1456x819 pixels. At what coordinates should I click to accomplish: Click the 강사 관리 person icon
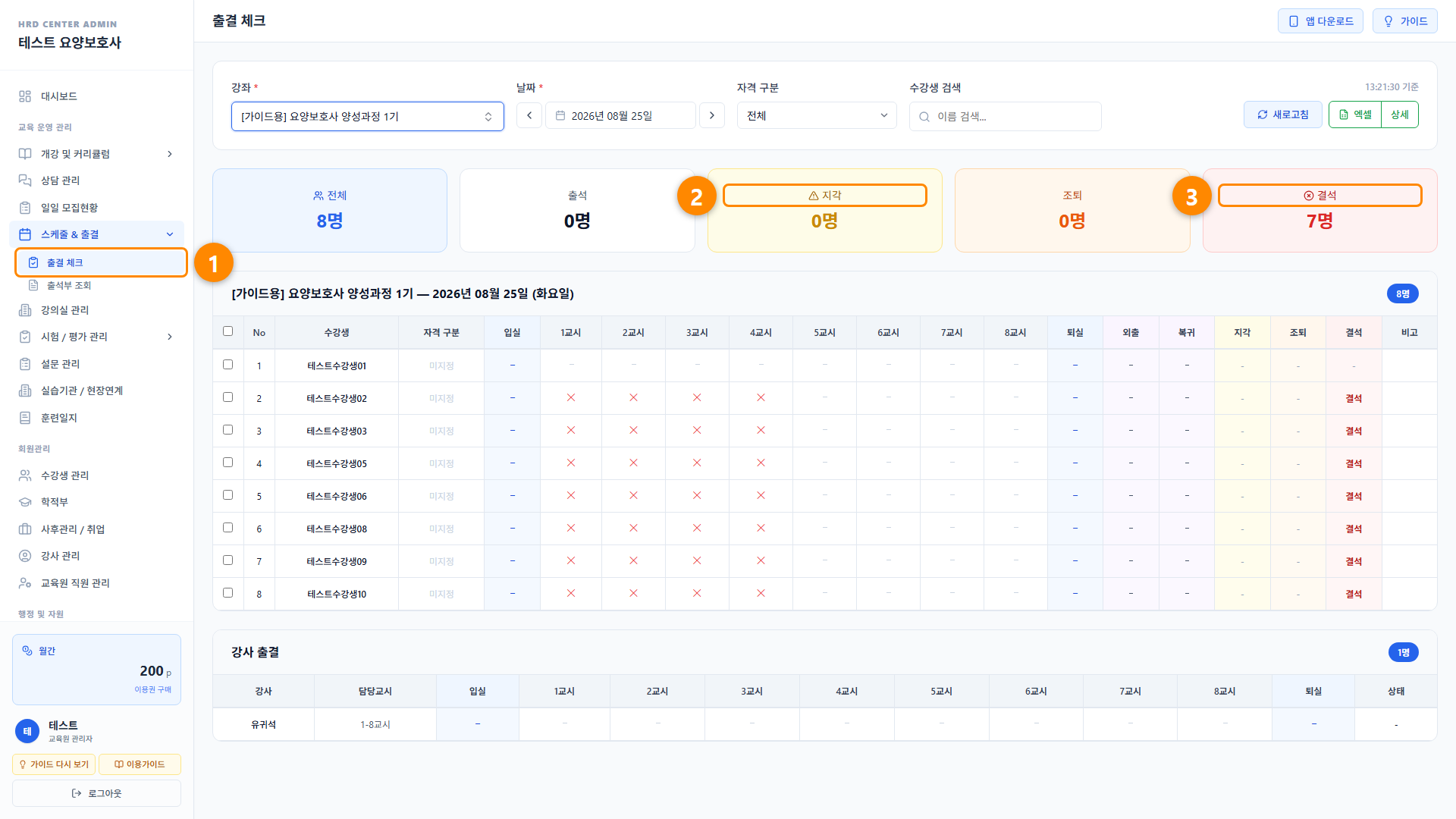(25, 556)
